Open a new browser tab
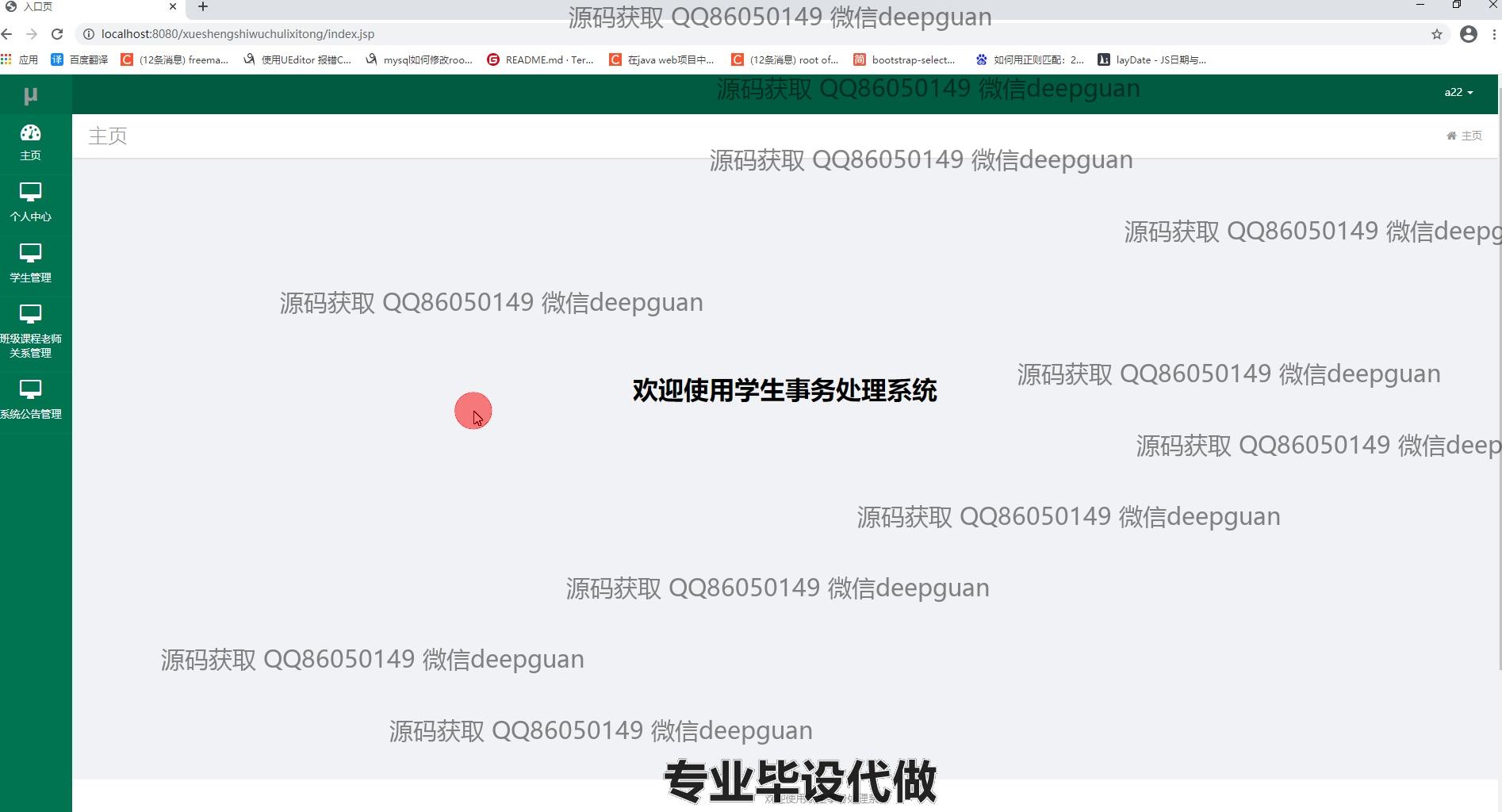Image resolution: width=1502 pixels, height=812 pixels. click(x=203, y=7)
